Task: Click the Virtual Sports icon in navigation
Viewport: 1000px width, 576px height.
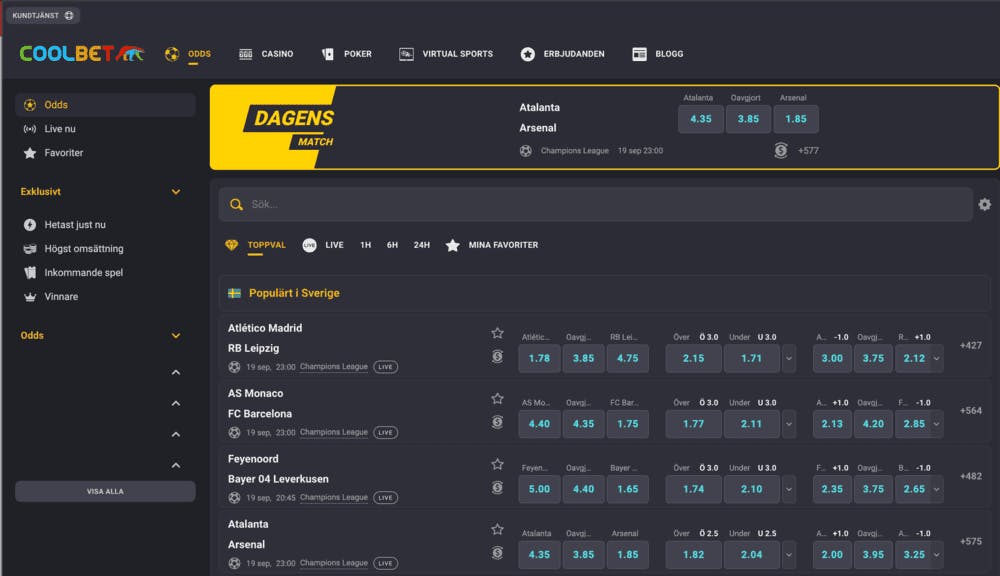Action: click(x=406, y=54)
